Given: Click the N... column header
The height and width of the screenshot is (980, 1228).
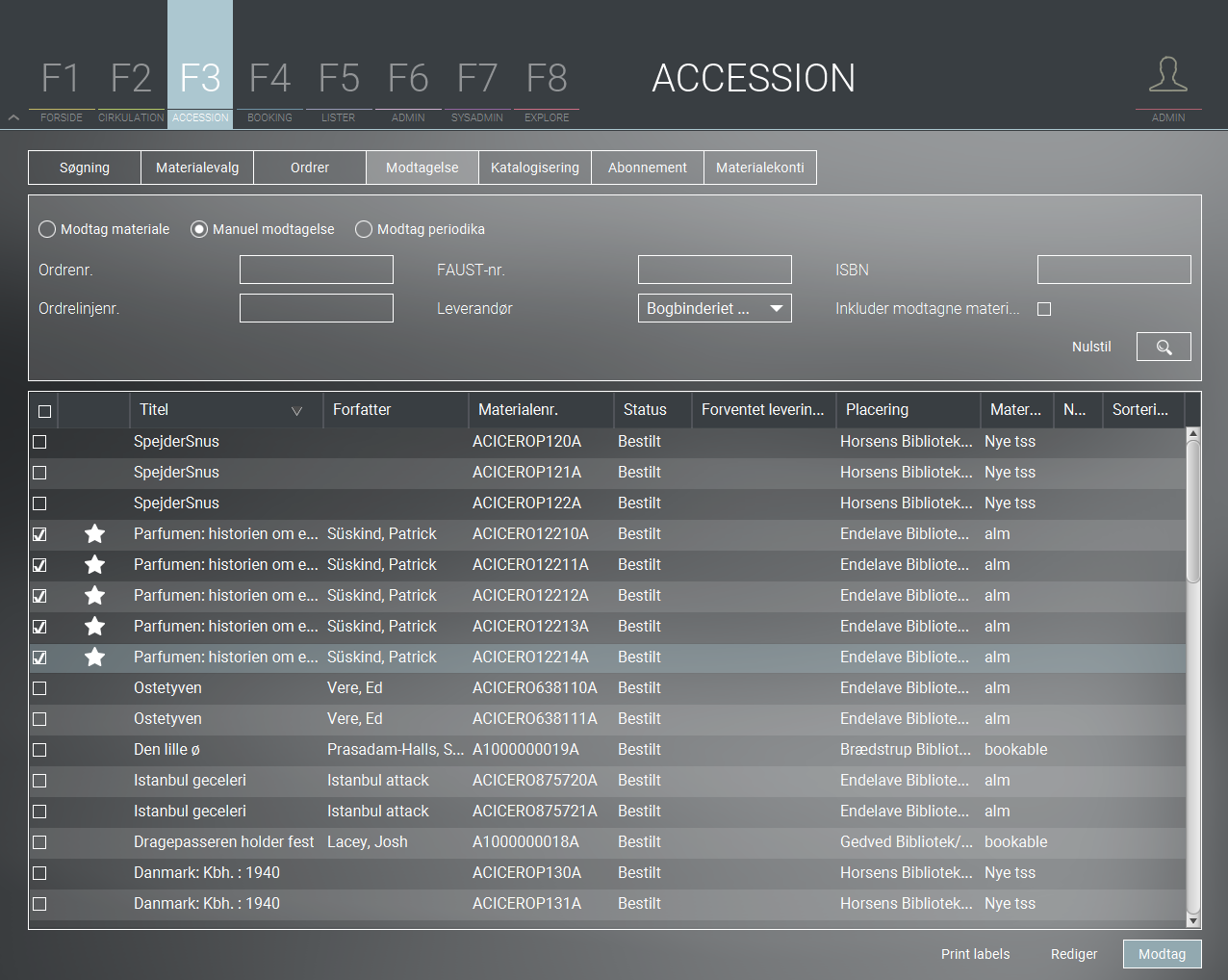Looking at the screenshot, I should pos(1078,409).
